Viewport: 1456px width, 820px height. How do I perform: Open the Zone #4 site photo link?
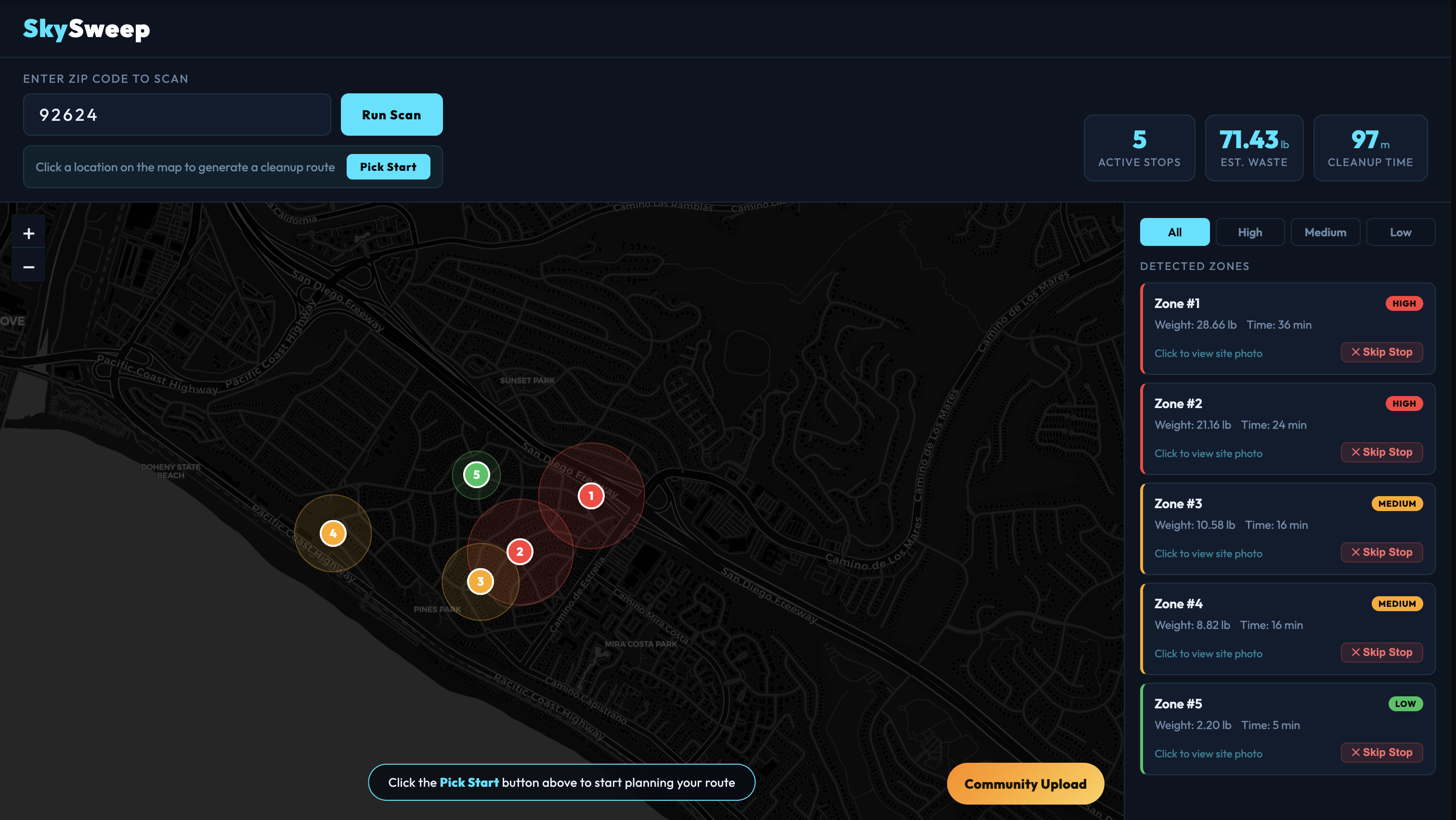pos(1208,653)
